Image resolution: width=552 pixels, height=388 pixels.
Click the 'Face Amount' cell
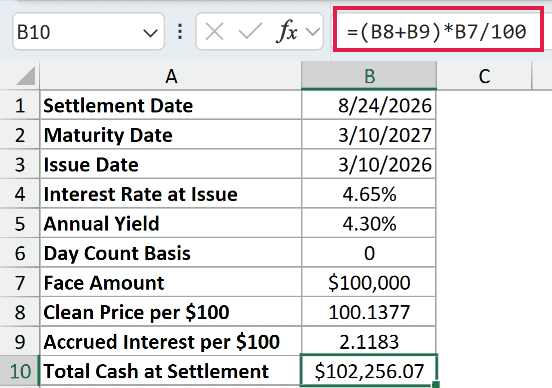point(171,283)
